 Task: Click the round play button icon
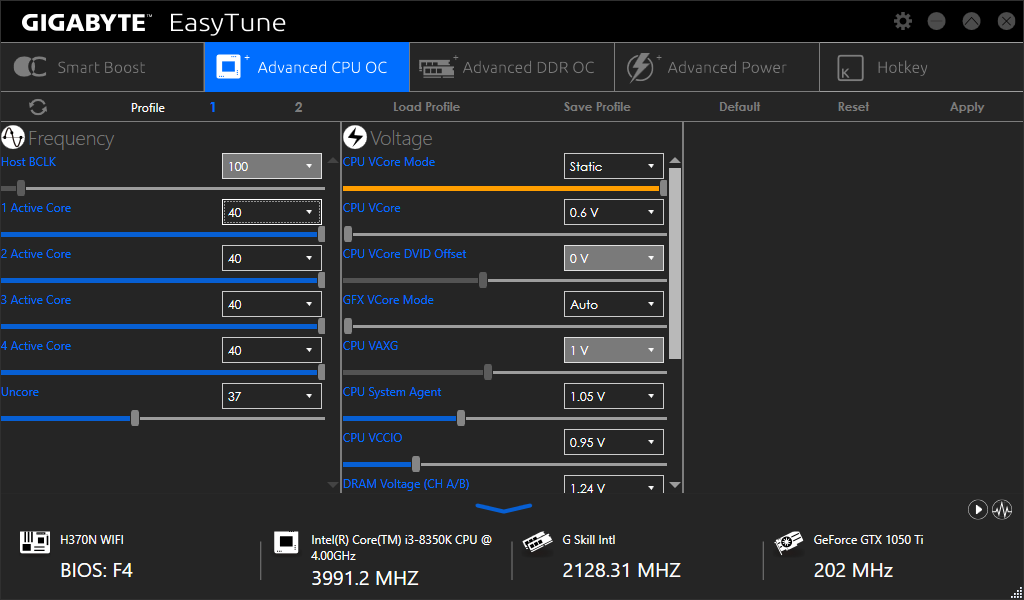click(x=977, y=509)
